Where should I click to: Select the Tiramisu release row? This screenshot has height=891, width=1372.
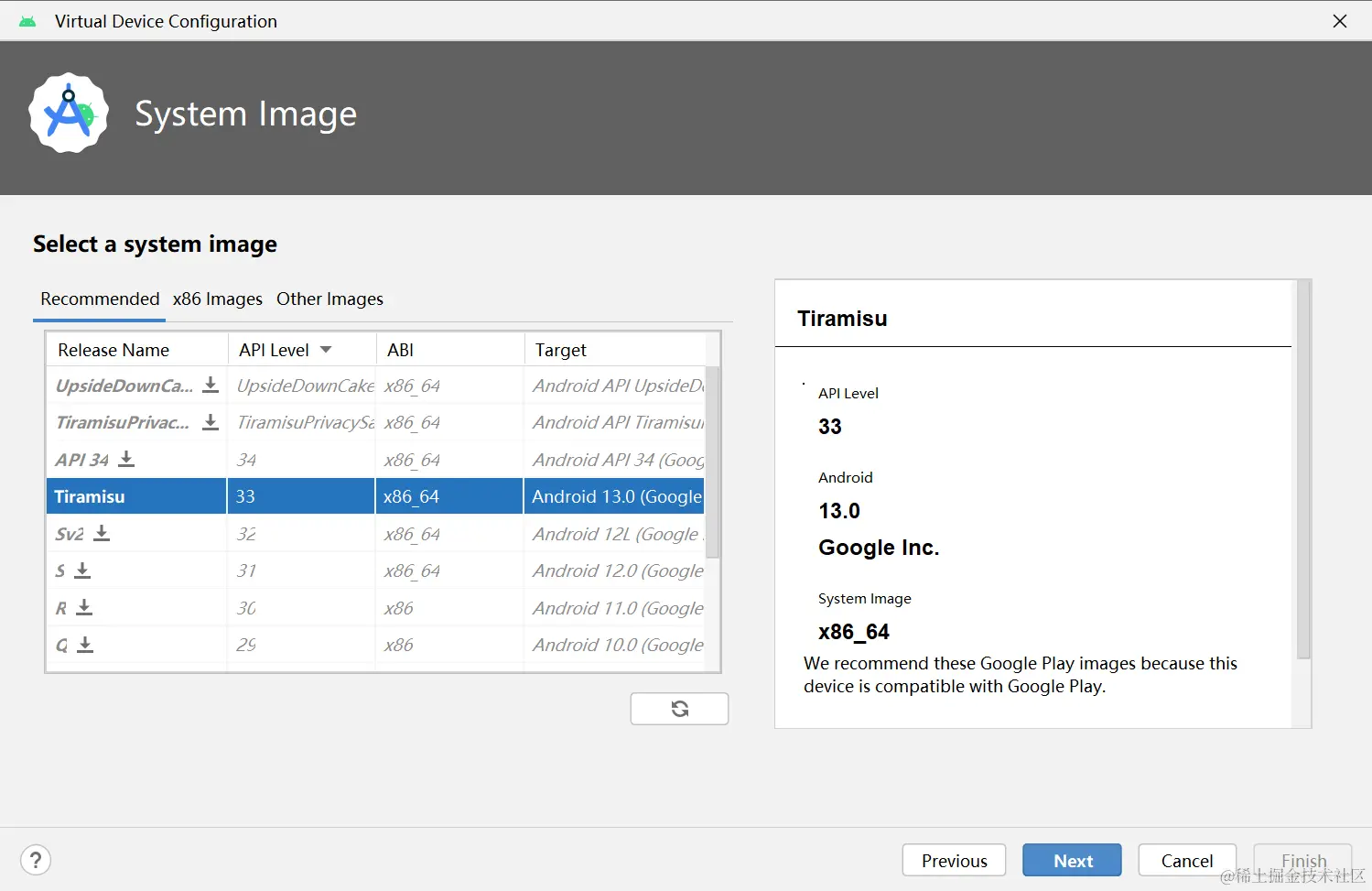pos(375,496)
